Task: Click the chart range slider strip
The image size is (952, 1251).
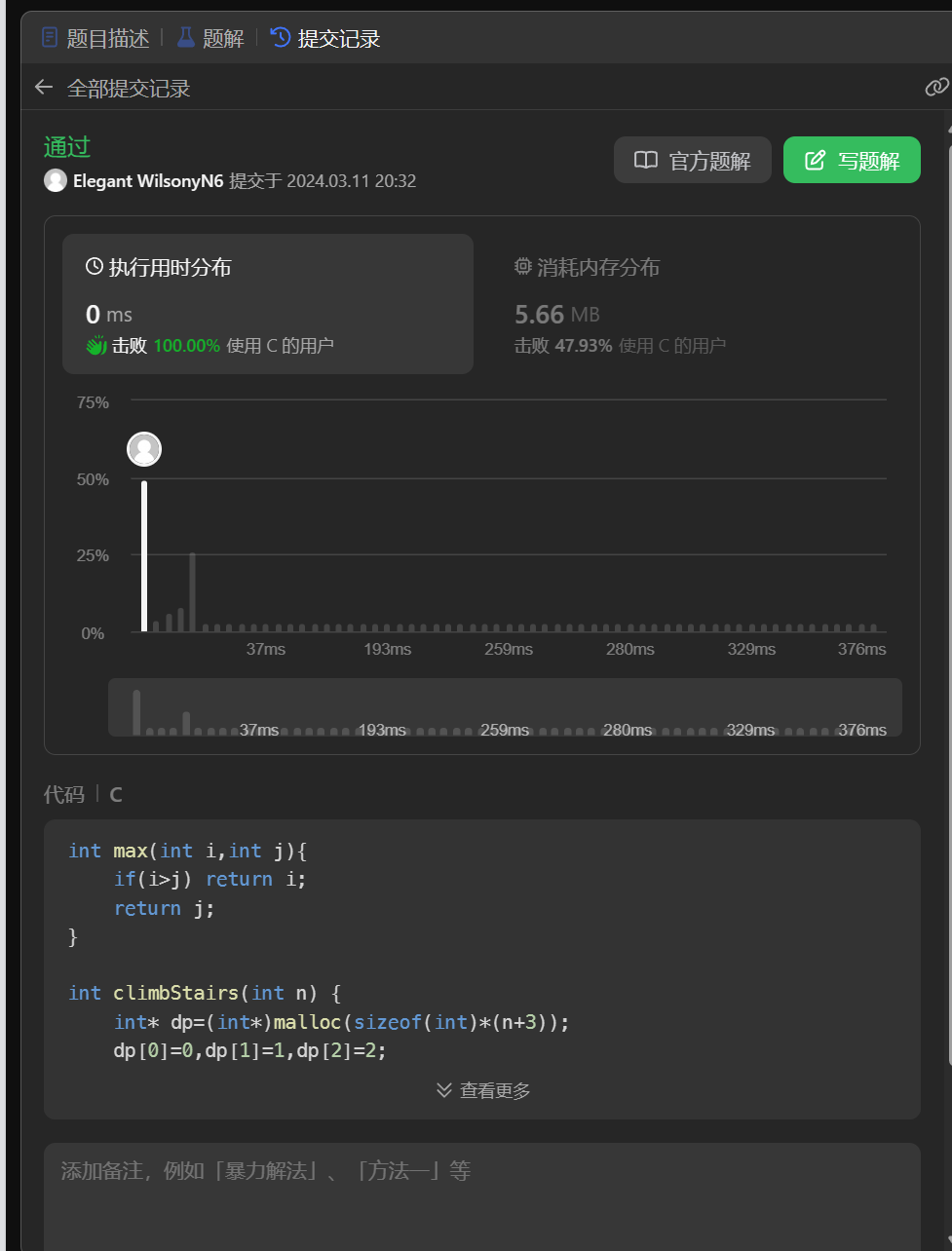Action: (505, 707)
